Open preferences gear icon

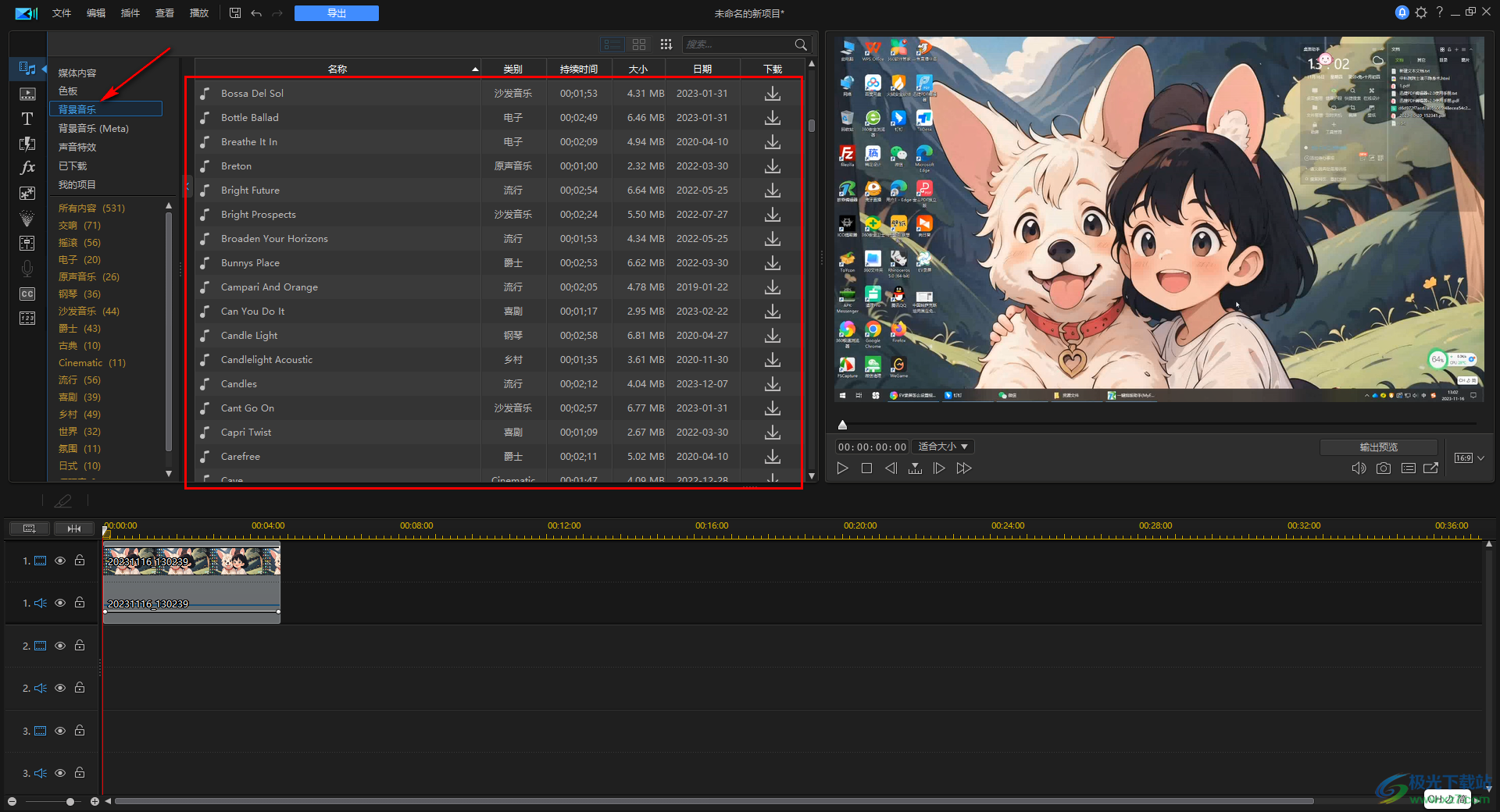pos(1421,12)
